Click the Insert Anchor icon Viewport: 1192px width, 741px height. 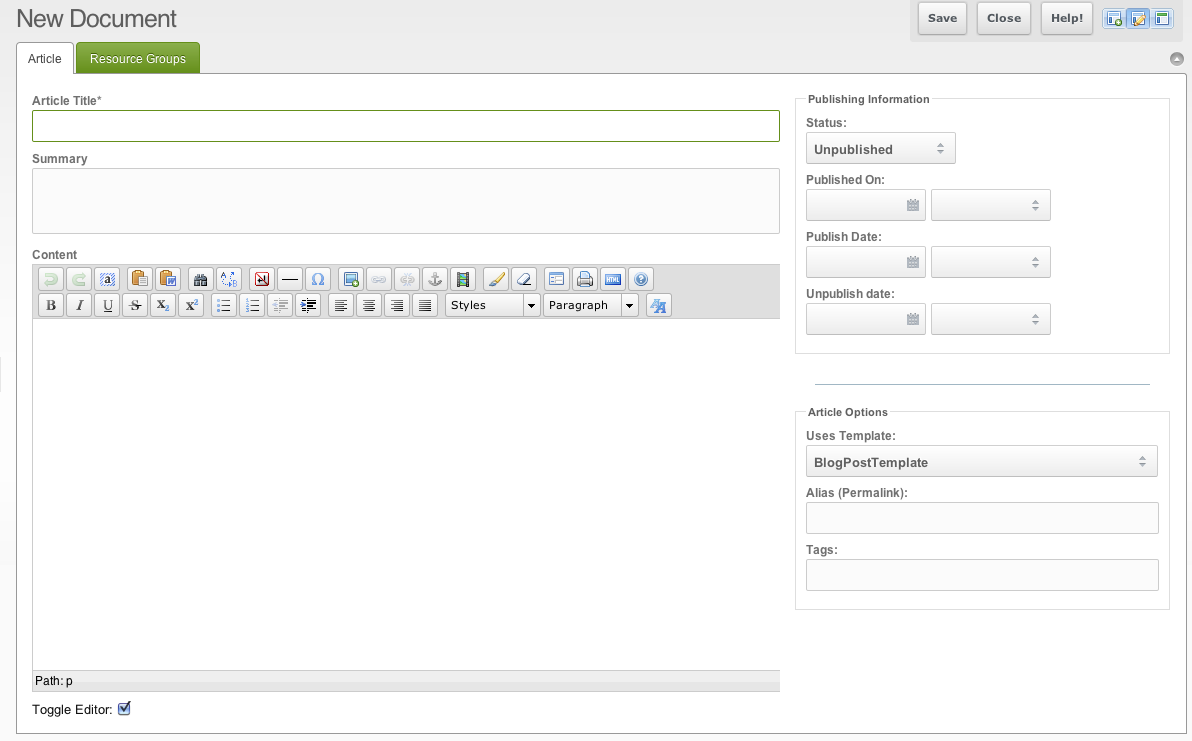434,279
